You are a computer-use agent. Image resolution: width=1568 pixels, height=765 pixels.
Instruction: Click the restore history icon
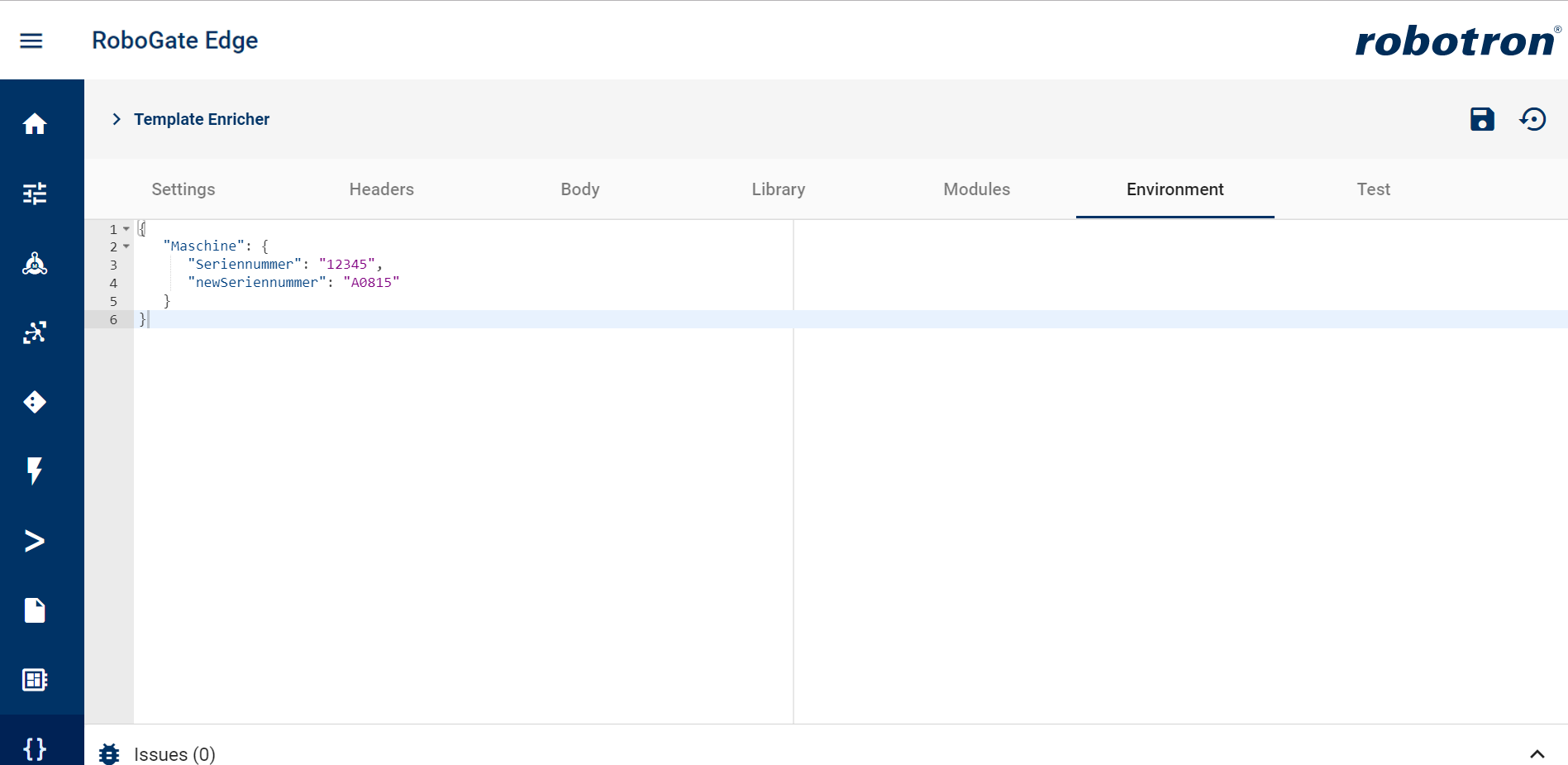point(1532,119)
